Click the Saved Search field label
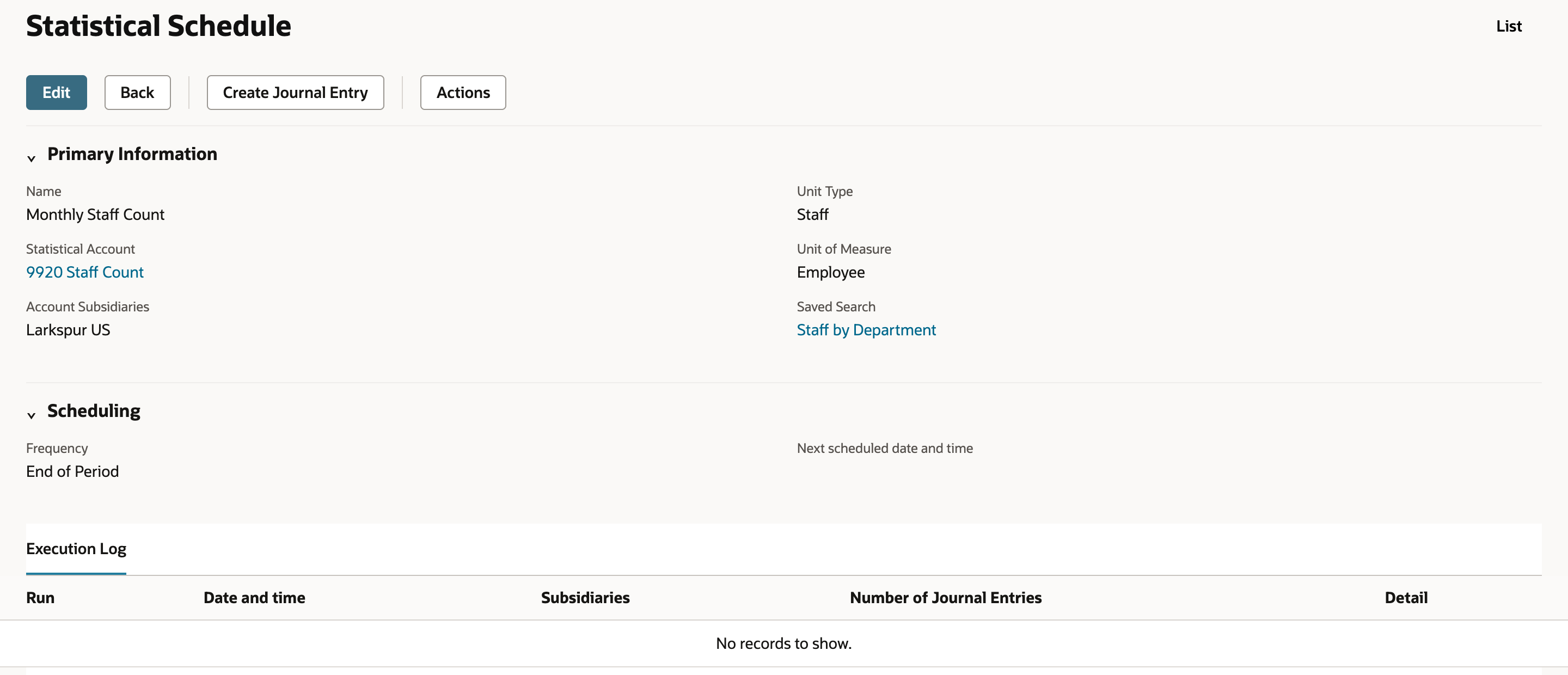The image size is (1568, 675). (x=836, y=307)
